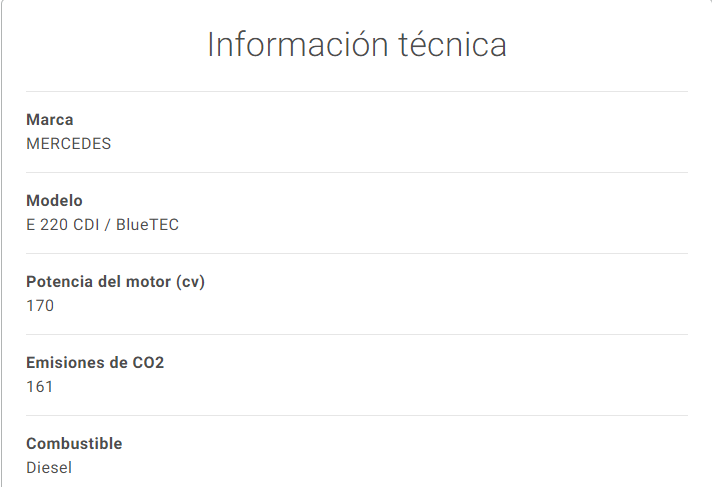This screenshot has height=487, width=712.
Task: Click the word técnica in the title
Action: 453,45
